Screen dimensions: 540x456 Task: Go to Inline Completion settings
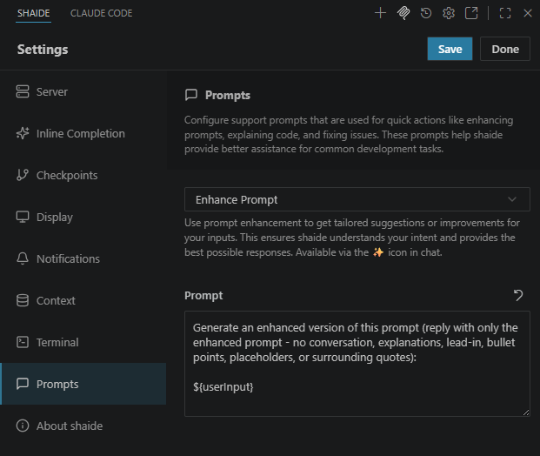click(83, 134)
